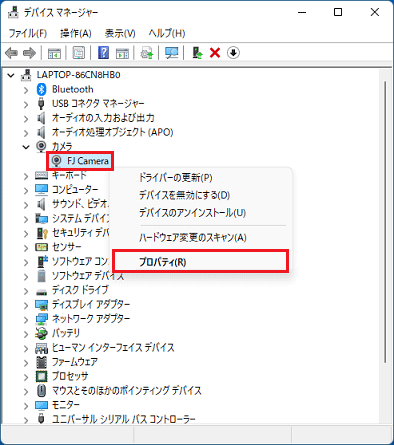Screen dimensions: 394x445
Task: Click the red X uninstall device icon
Action: pos(215,53)
